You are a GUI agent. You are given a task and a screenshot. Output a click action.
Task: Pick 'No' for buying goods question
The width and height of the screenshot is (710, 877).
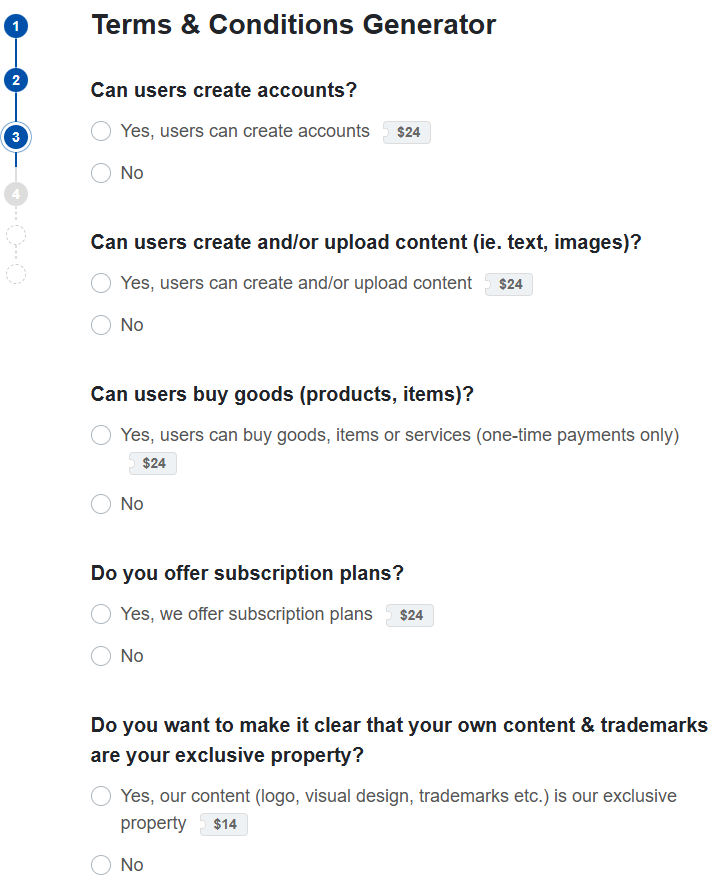coord(101,505)
